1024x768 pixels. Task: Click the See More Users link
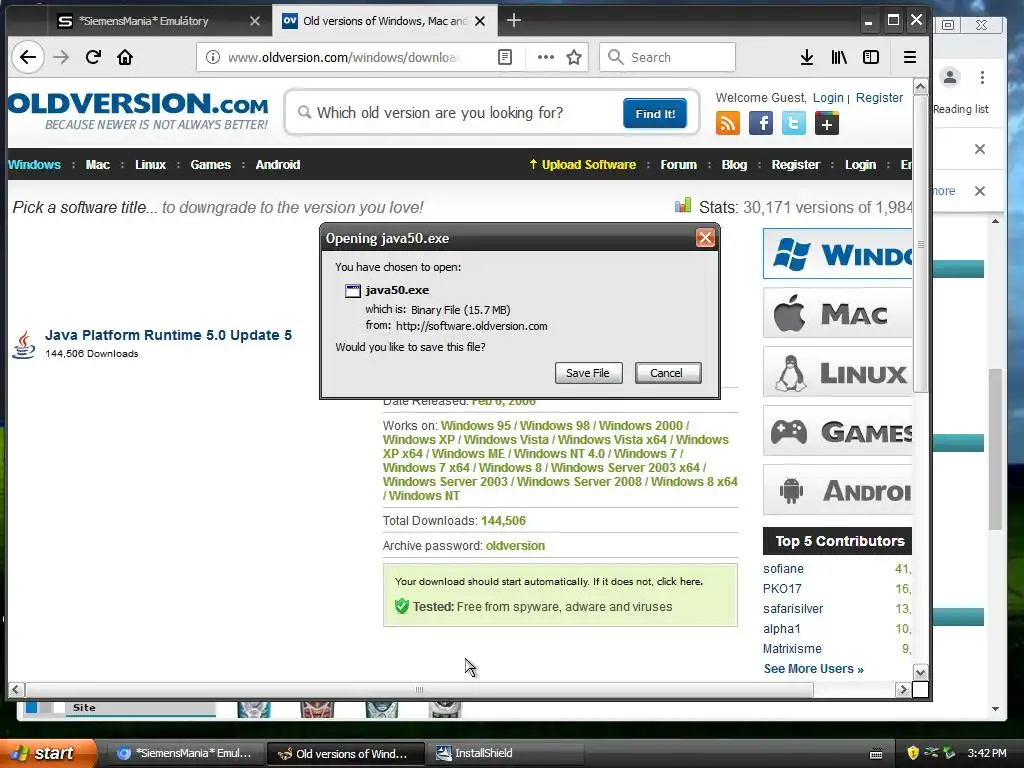[814, 669]
